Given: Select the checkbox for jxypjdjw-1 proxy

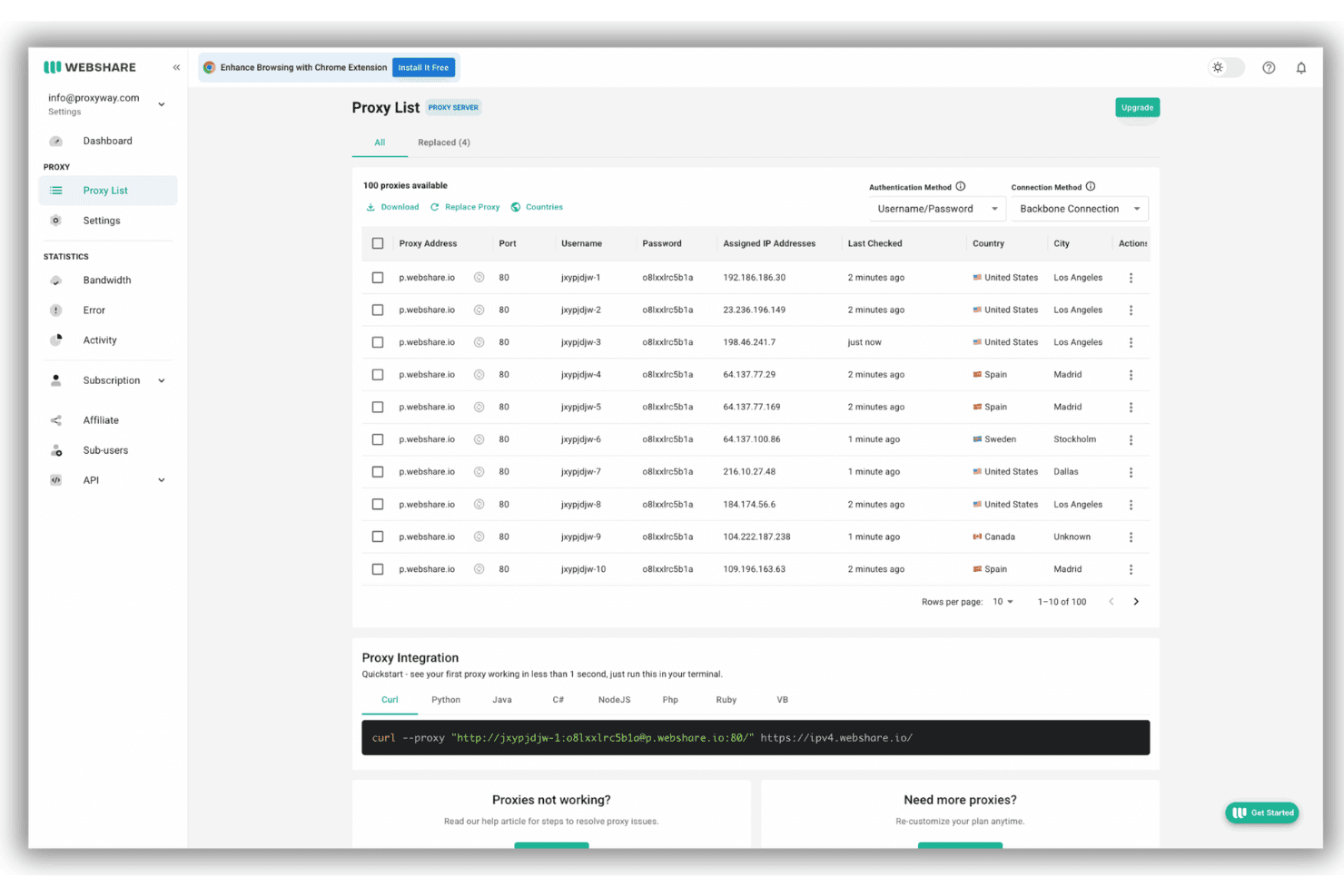Looking at the screenshot, I should point(378,278).
